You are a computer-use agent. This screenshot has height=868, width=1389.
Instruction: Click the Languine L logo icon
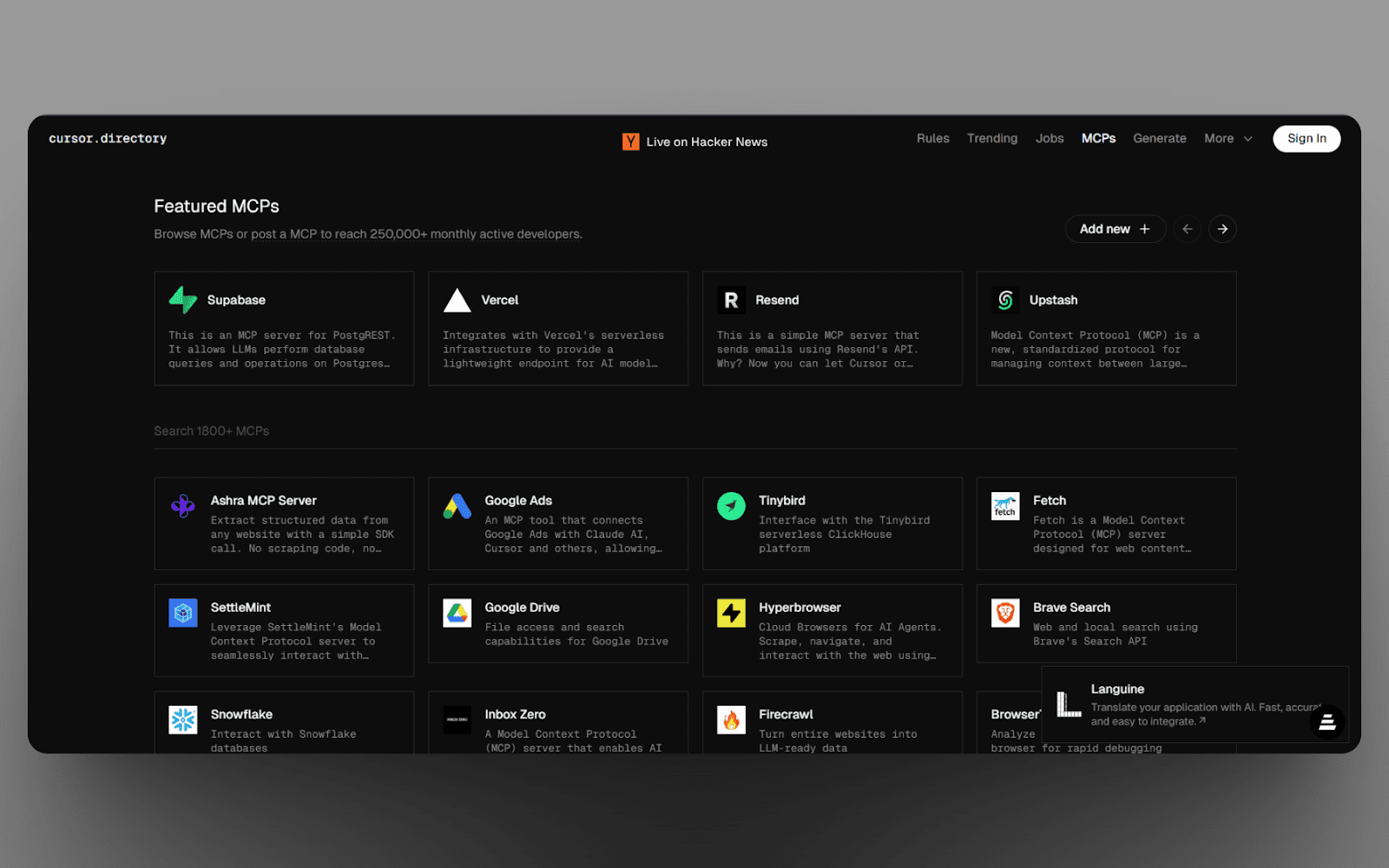click(x=1069, y=704)
